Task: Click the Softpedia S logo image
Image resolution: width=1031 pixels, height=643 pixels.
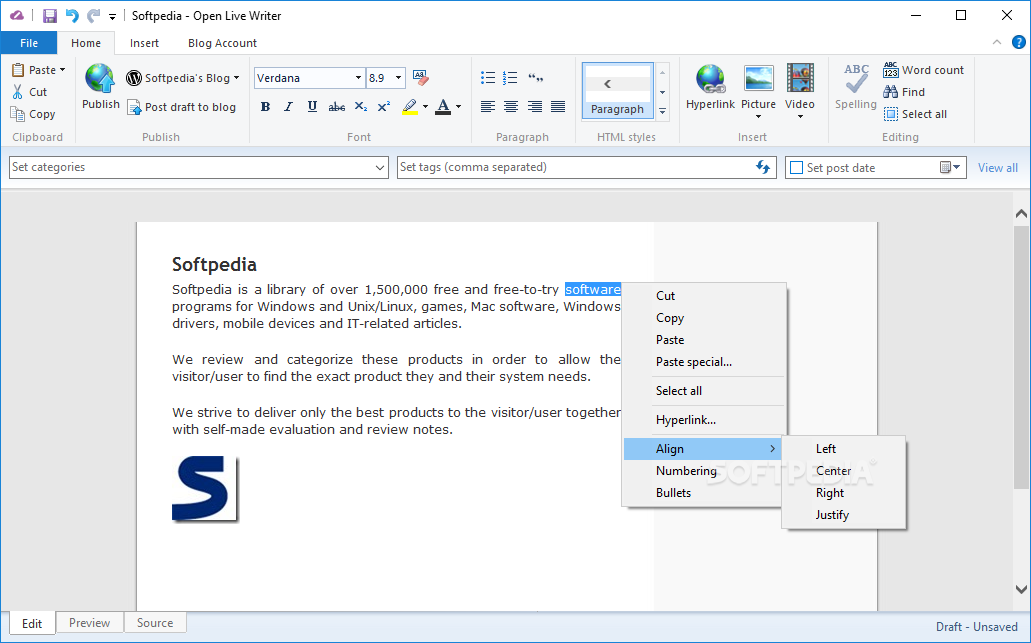Action: [x=204, y=489]
